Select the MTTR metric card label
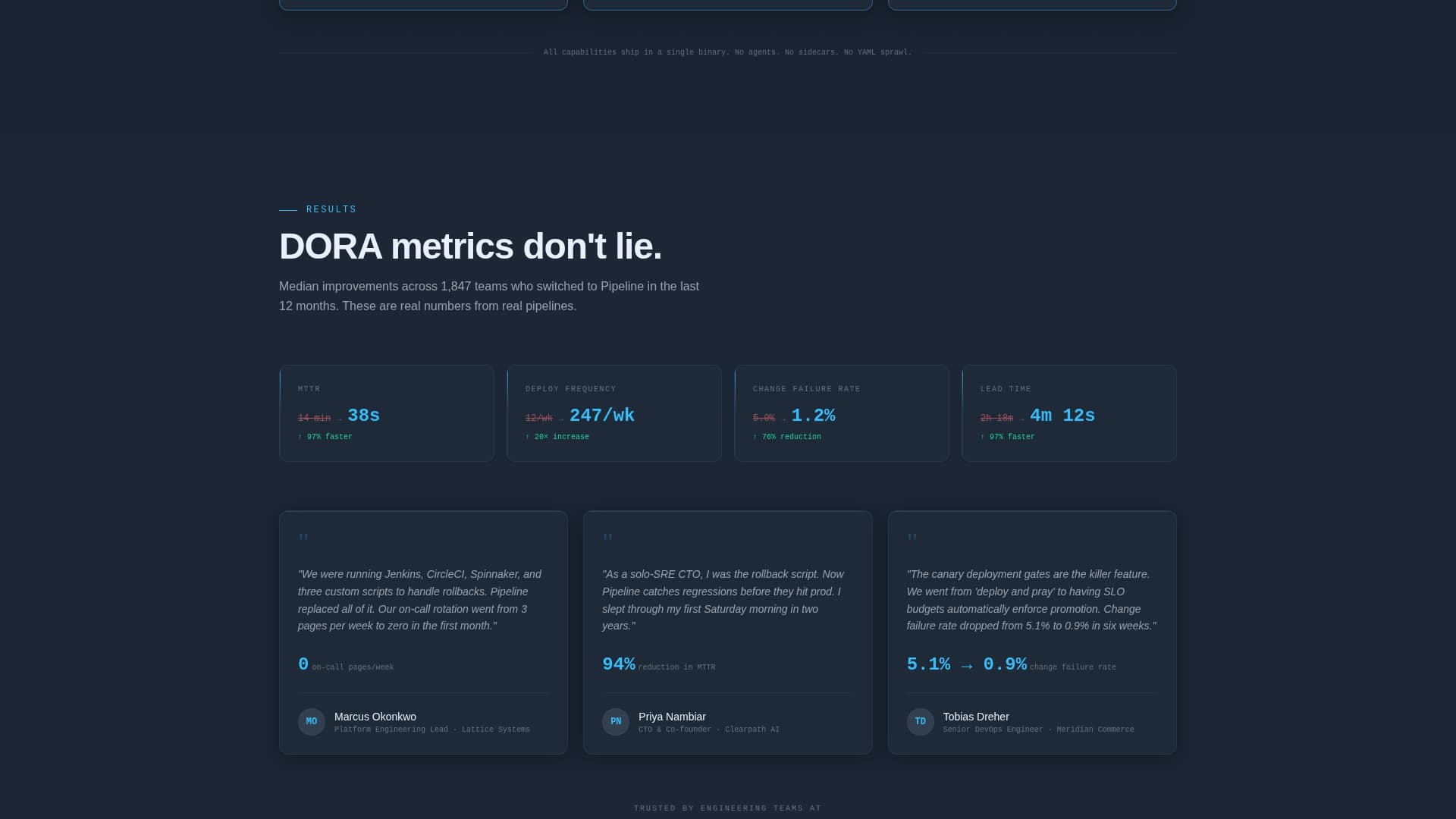This screenshot has width=1456, height=819. tap(309, 389)
